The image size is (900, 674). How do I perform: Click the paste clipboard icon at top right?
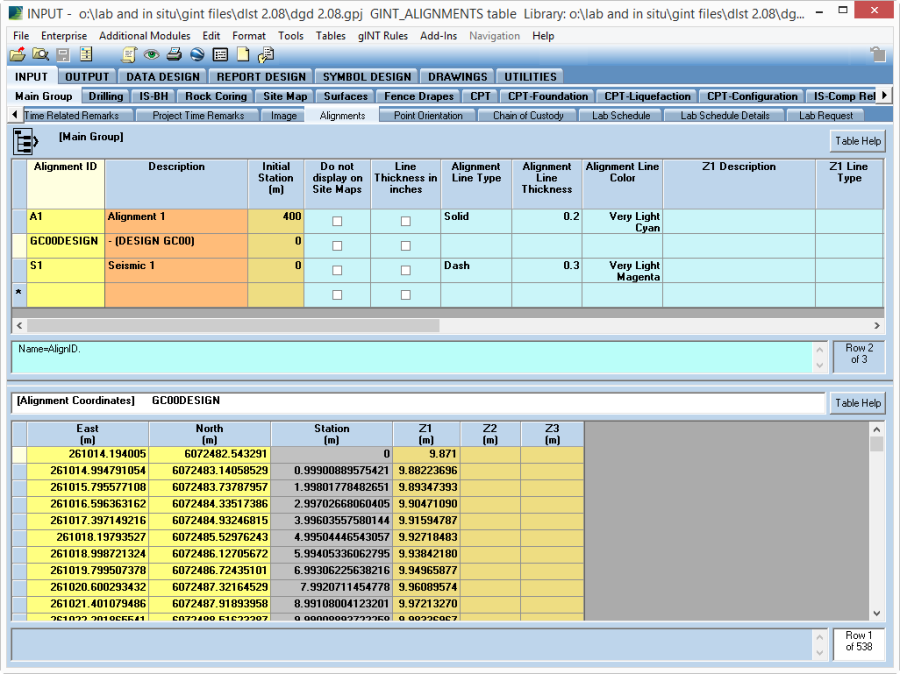point(877,55)
